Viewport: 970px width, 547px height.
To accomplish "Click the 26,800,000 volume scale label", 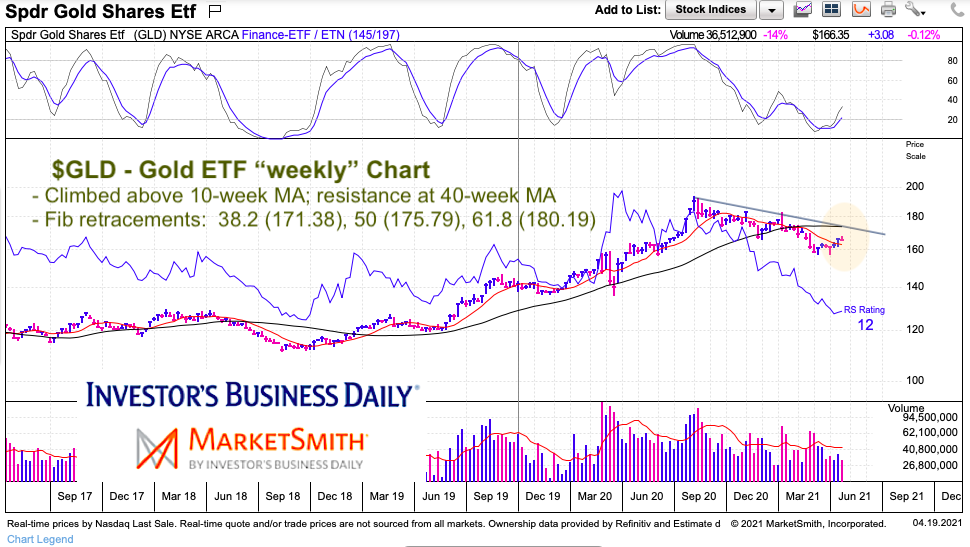I will pos(930,465).
